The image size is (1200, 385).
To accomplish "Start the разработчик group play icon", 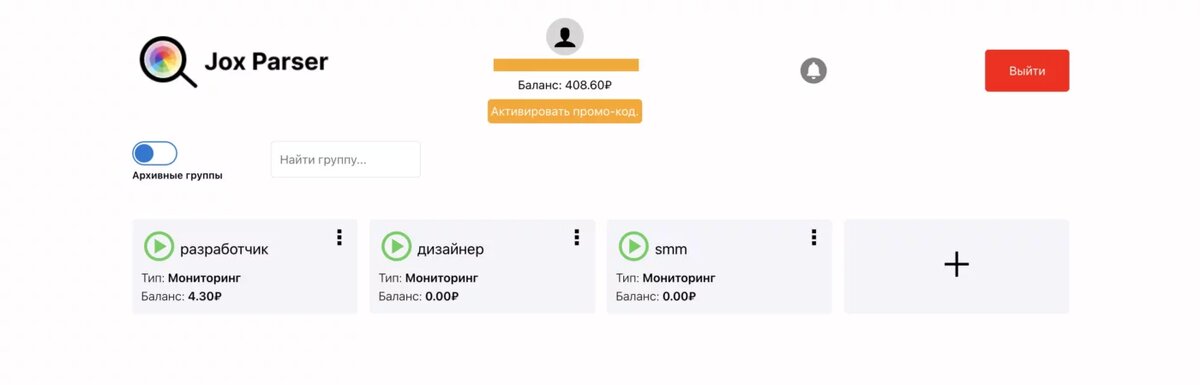I will [x=159, y=246].
